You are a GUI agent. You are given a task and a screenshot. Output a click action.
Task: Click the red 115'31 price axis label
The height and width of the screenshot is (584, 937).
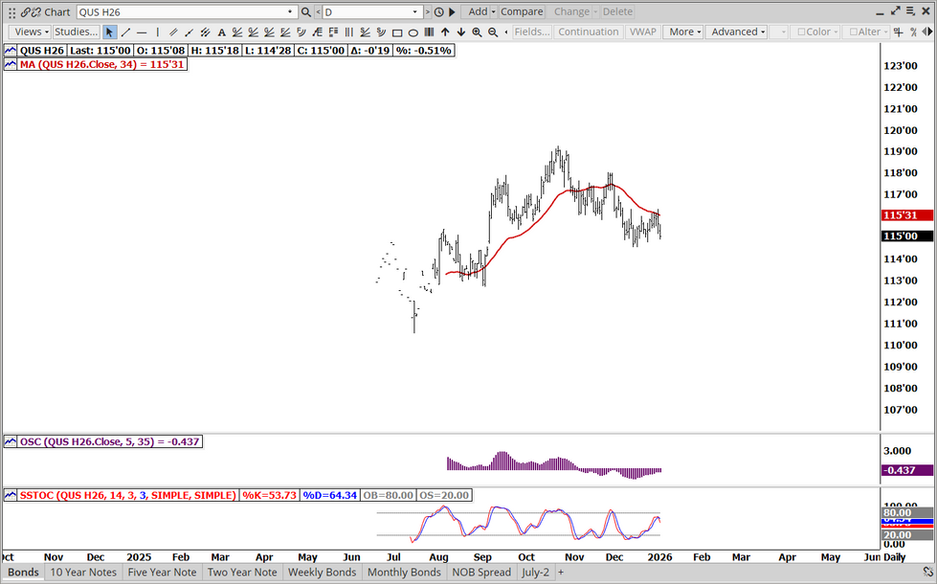point(907,215)
